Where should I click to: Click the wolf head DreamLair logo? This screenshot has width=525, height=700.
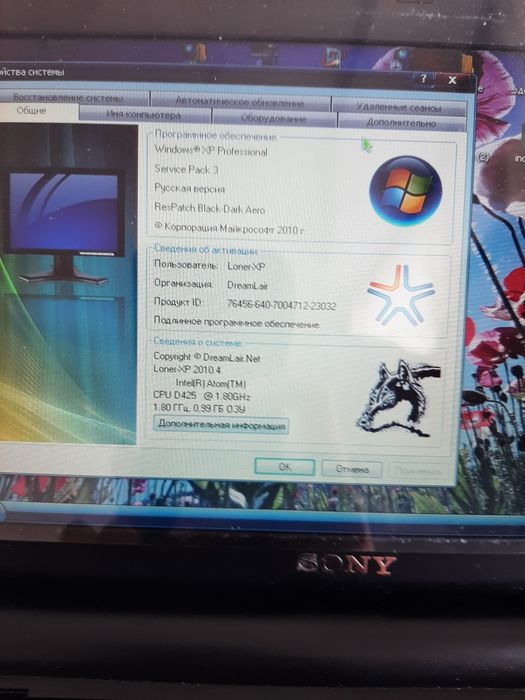[398, 399]
